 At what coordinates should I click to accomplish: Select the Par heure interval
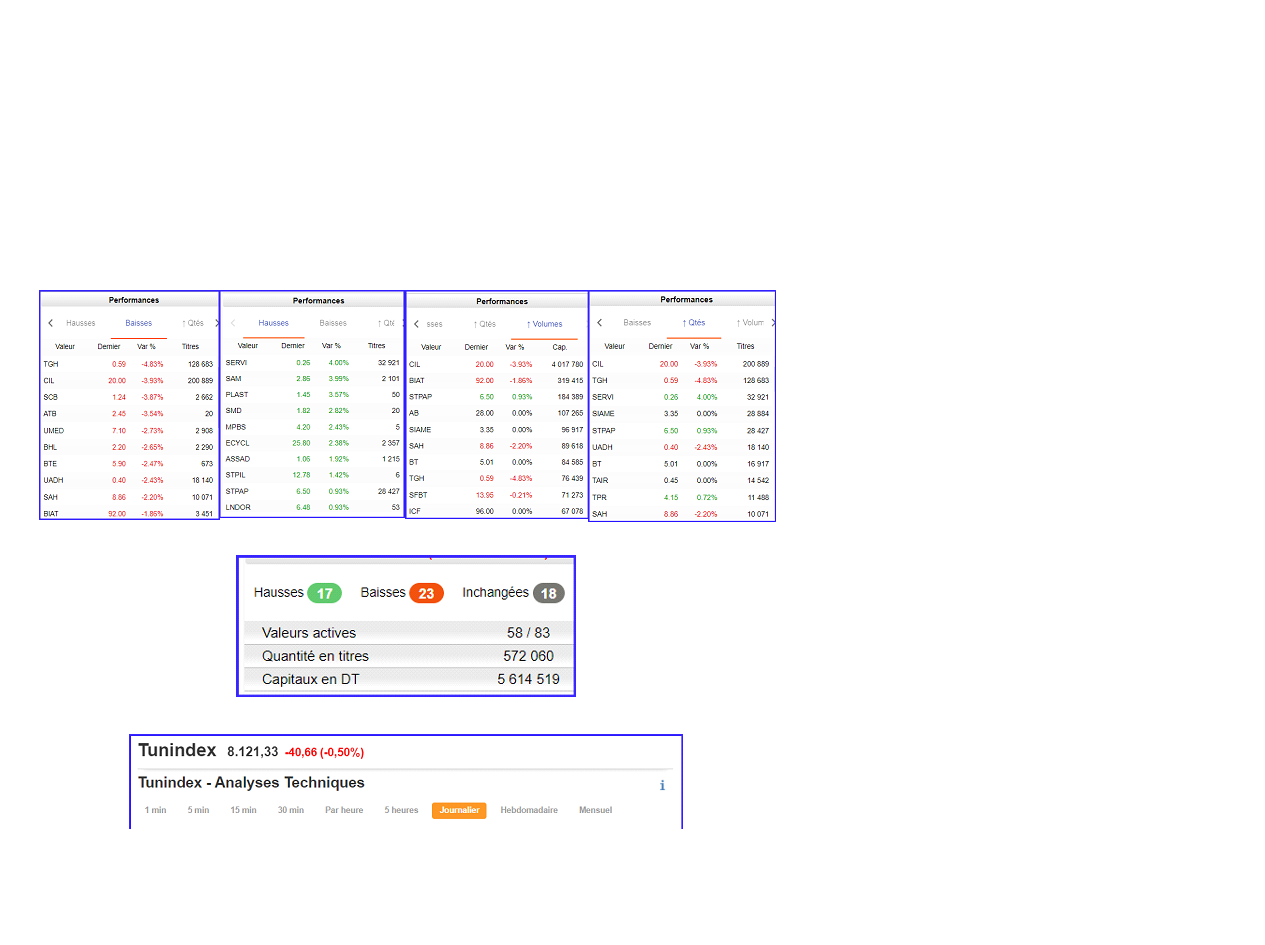pyautogui.click(x=344, y=810)
